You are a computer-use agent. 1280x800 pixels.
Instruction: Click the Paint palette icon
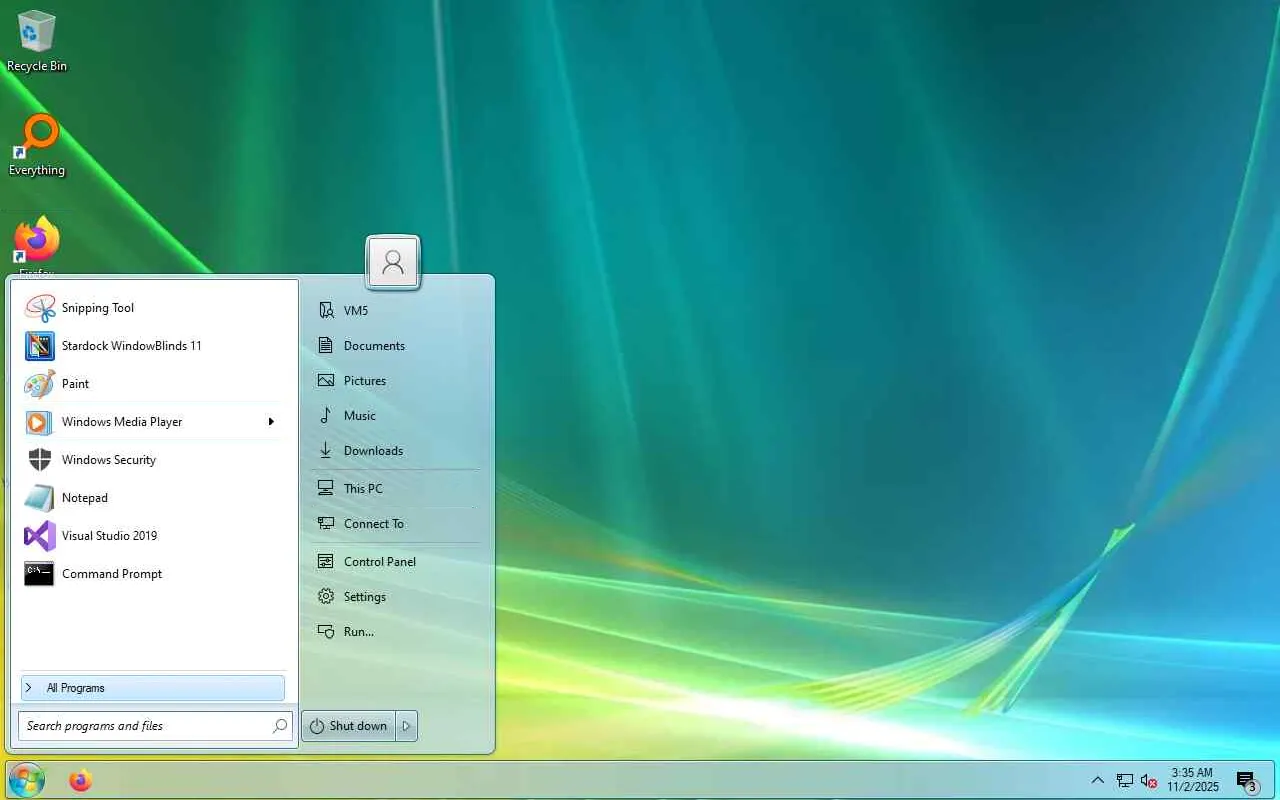pyautogui.click(x=40, y=384)
